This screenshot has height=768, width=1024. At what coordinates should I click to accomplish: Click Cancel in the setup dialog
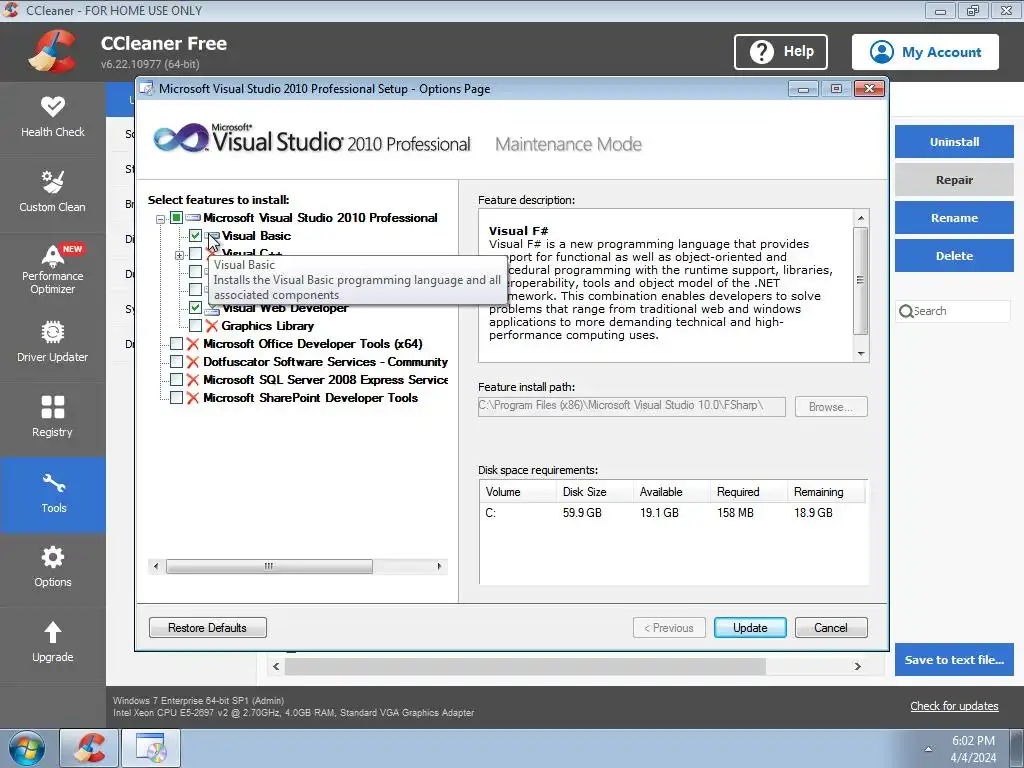tap(831, 628)
